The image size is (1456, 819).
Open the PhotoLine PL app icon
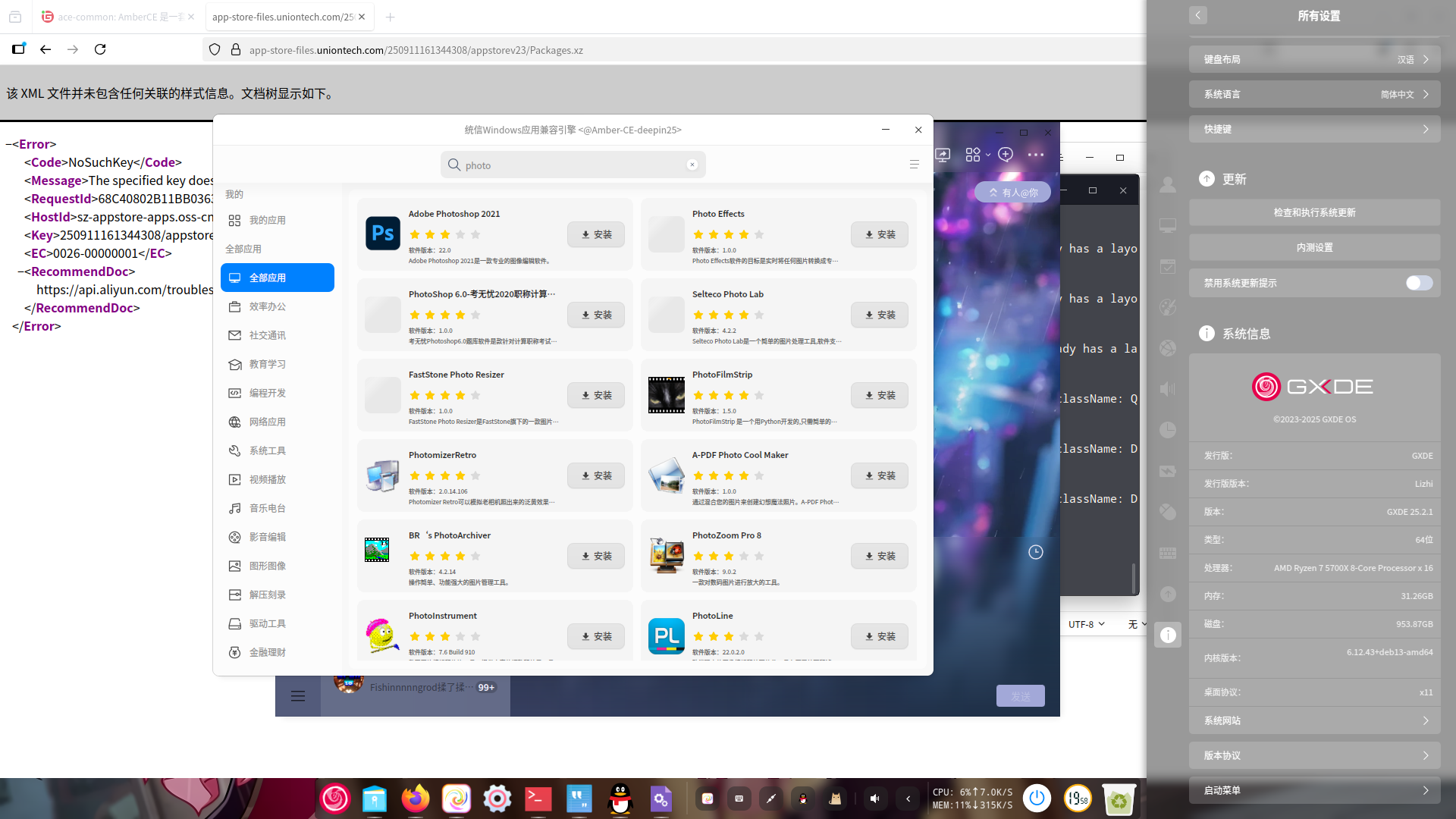coord(667,635)
